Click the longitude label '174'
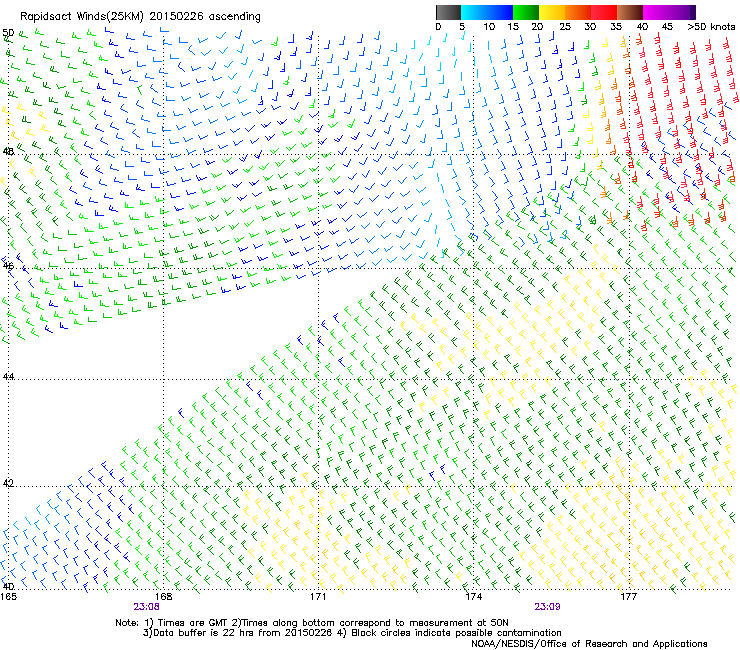The height and width of the screenshot is (650, 740). (473, 597)
